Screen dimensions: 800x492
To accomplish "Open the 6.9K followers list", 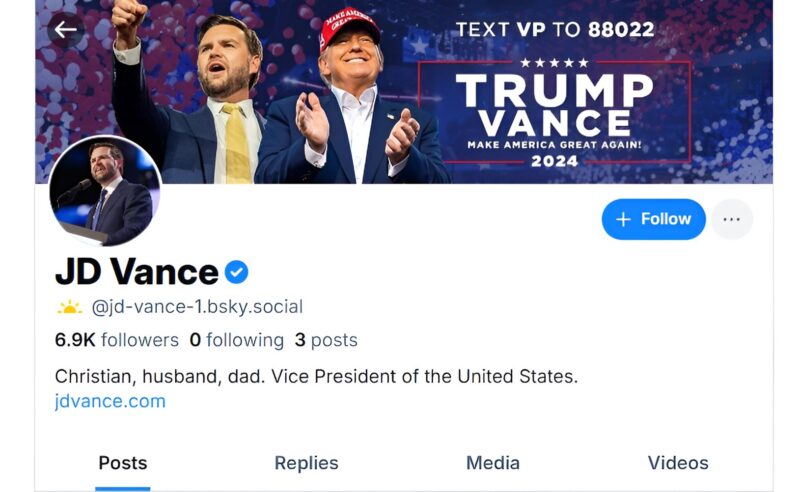I will 117,340.
